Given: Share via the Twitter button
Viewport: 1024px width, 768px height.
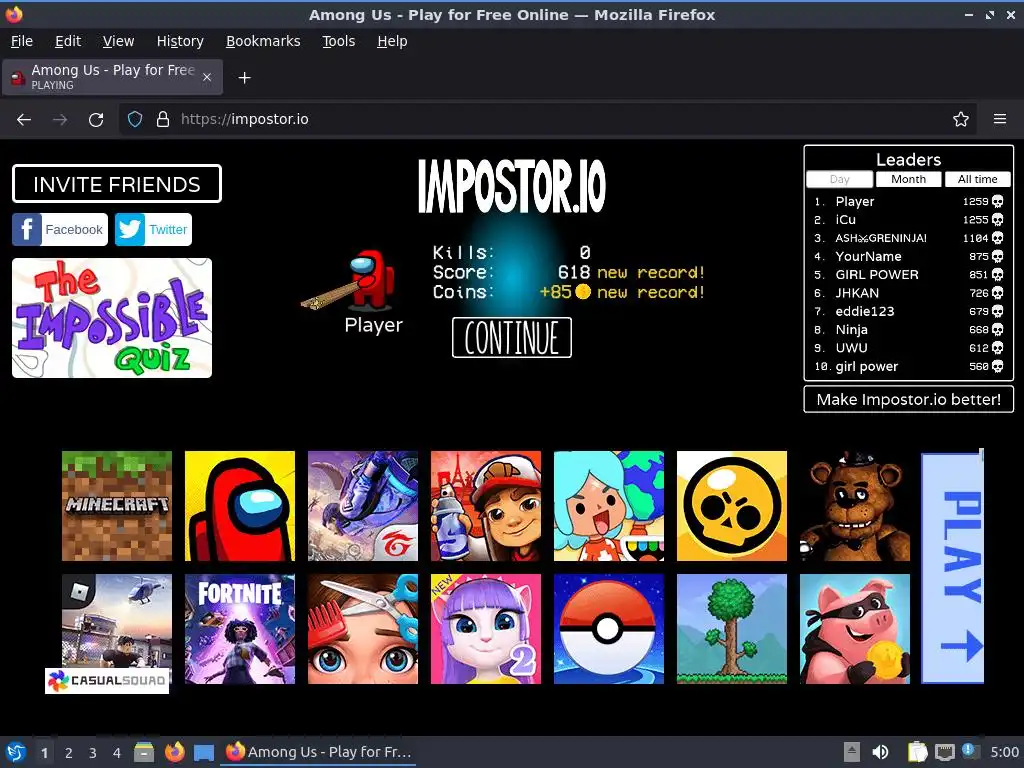Looking at the screenshot, I should coord(153,229).
